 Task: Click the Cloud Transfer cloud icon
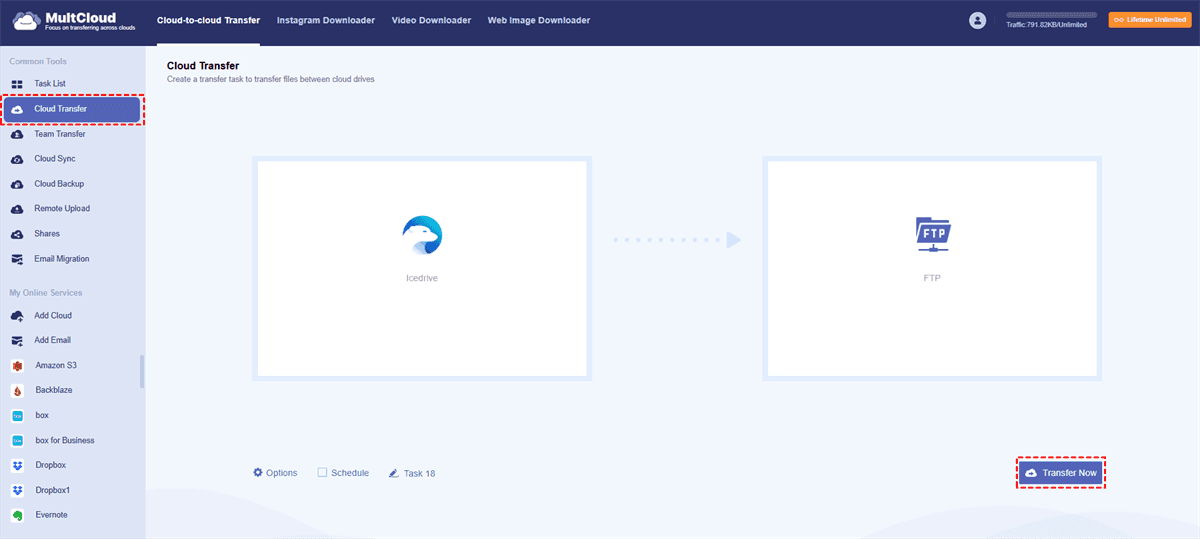point(17,109)
